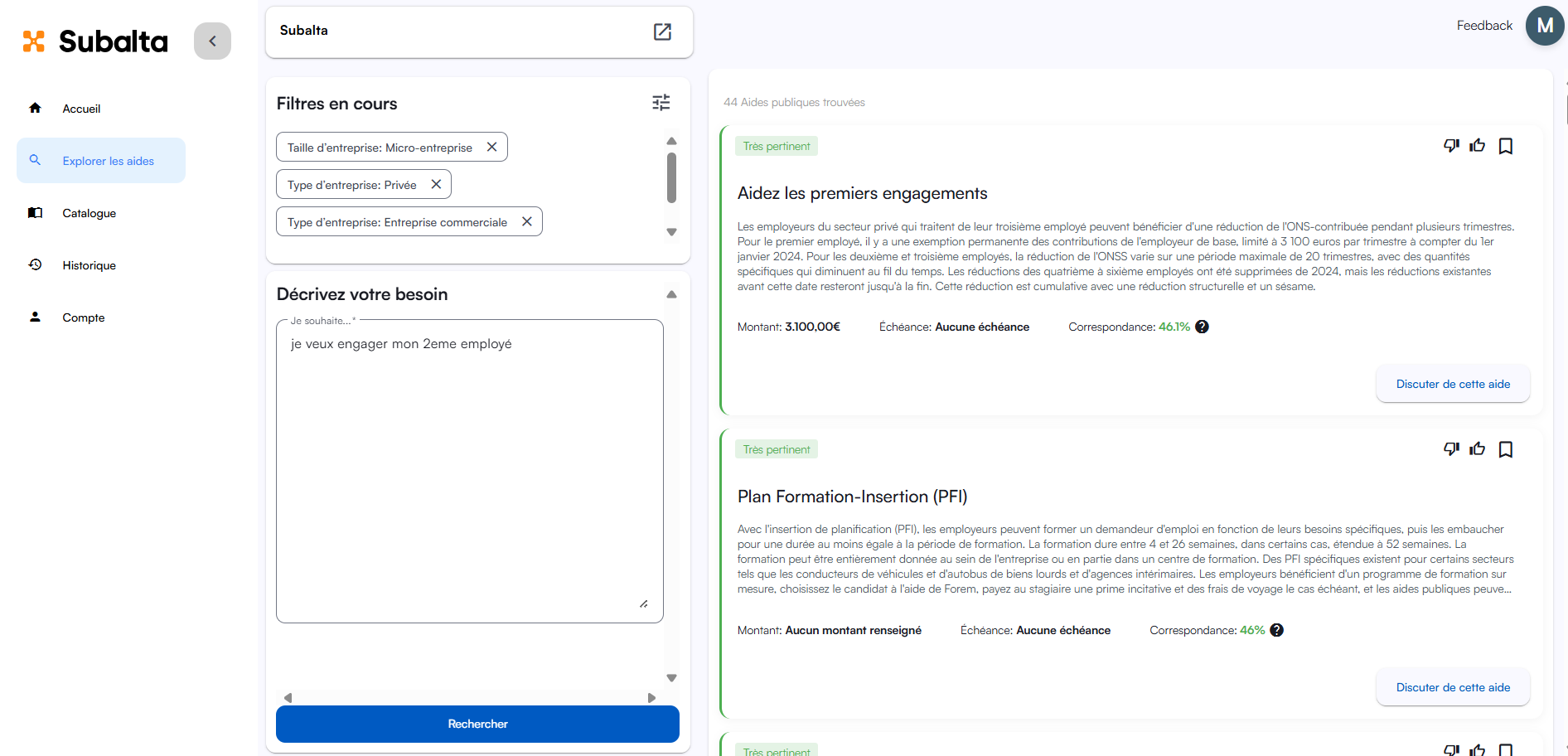Viewport: 1568px width, 756px height.
Task: Bookmark the 'Aidez les premiers engagements' aid
Action: (1506, 146)
